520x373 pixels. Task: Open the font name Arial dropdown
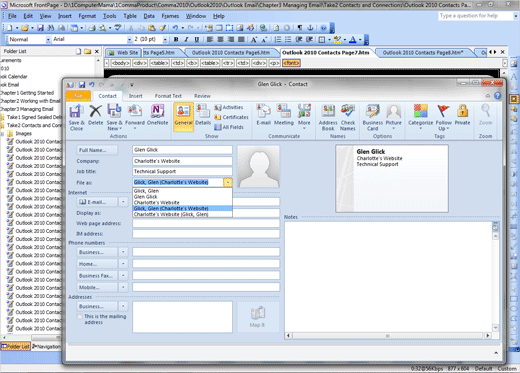[129, 39]
